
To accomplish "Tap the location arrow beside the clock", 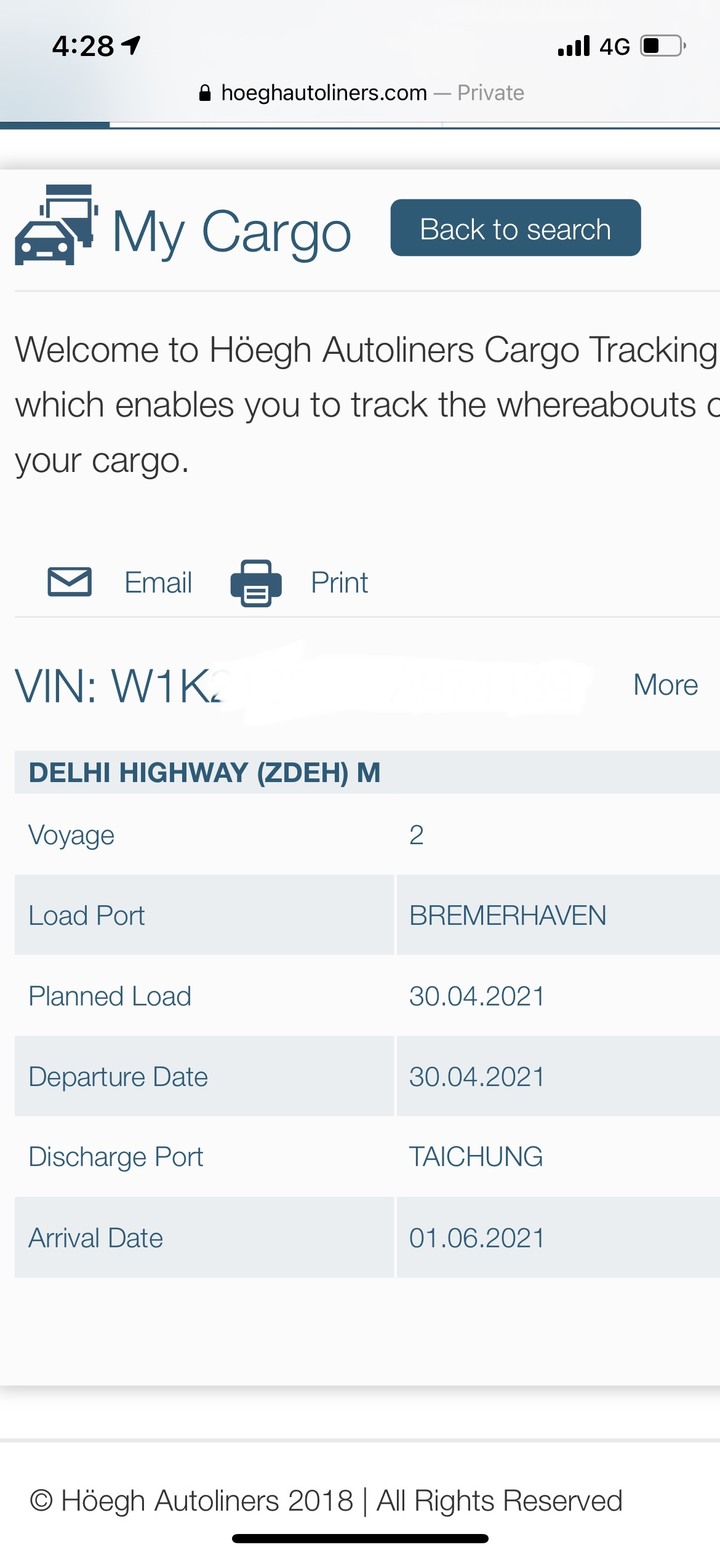I will [x=131, y=45].
